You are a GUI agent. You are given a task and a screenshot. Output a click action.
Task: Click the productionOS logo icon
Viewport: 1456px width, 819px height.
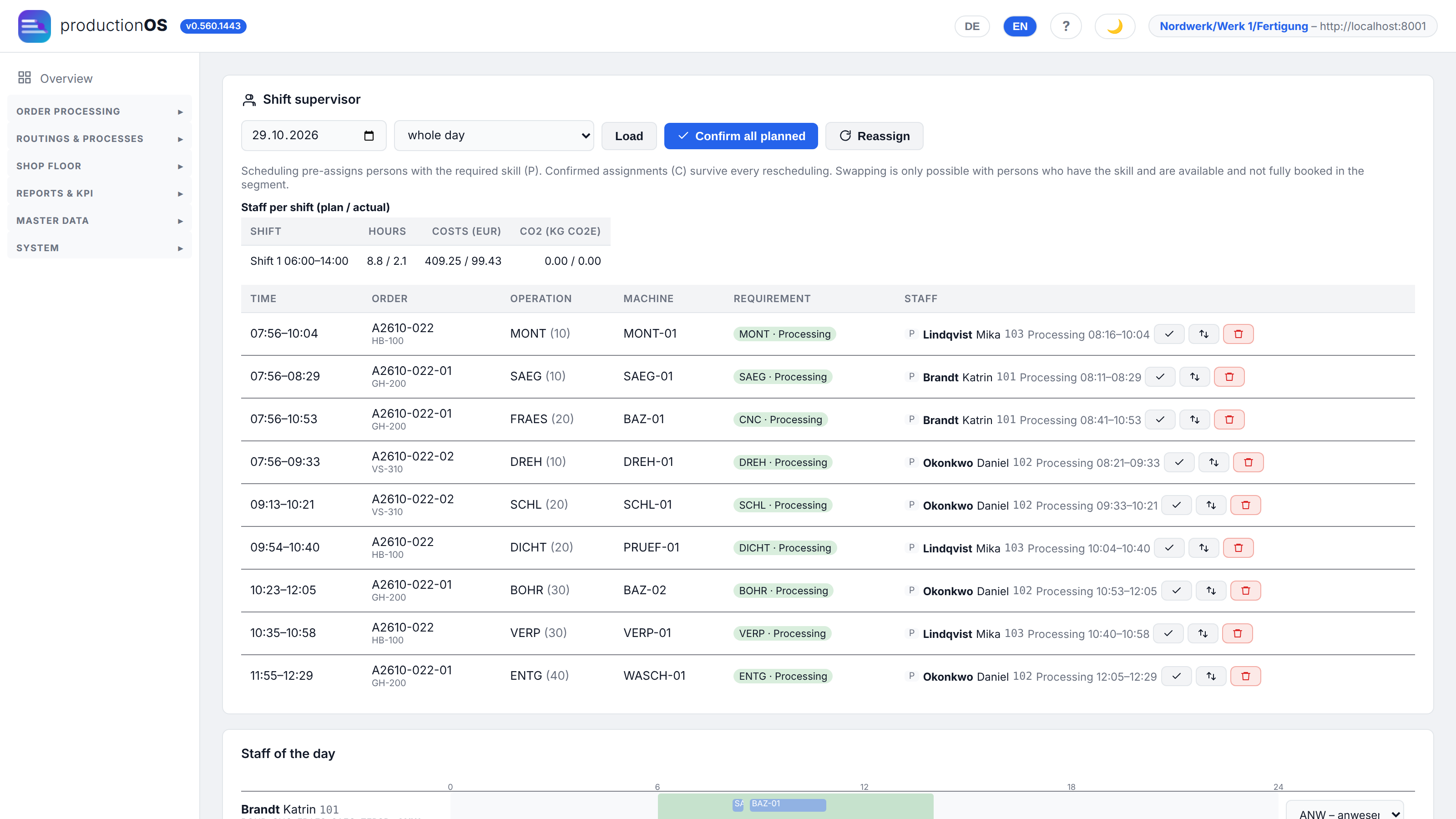click(x=34, y=26)
